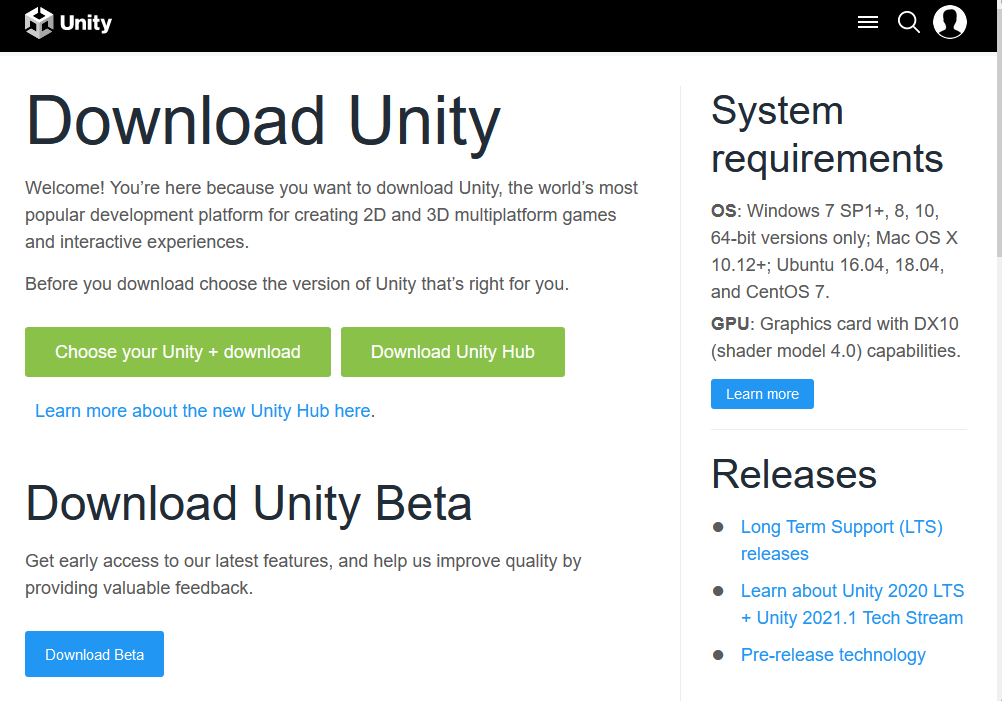Click Learn more under System requirements

pos(762,394)
